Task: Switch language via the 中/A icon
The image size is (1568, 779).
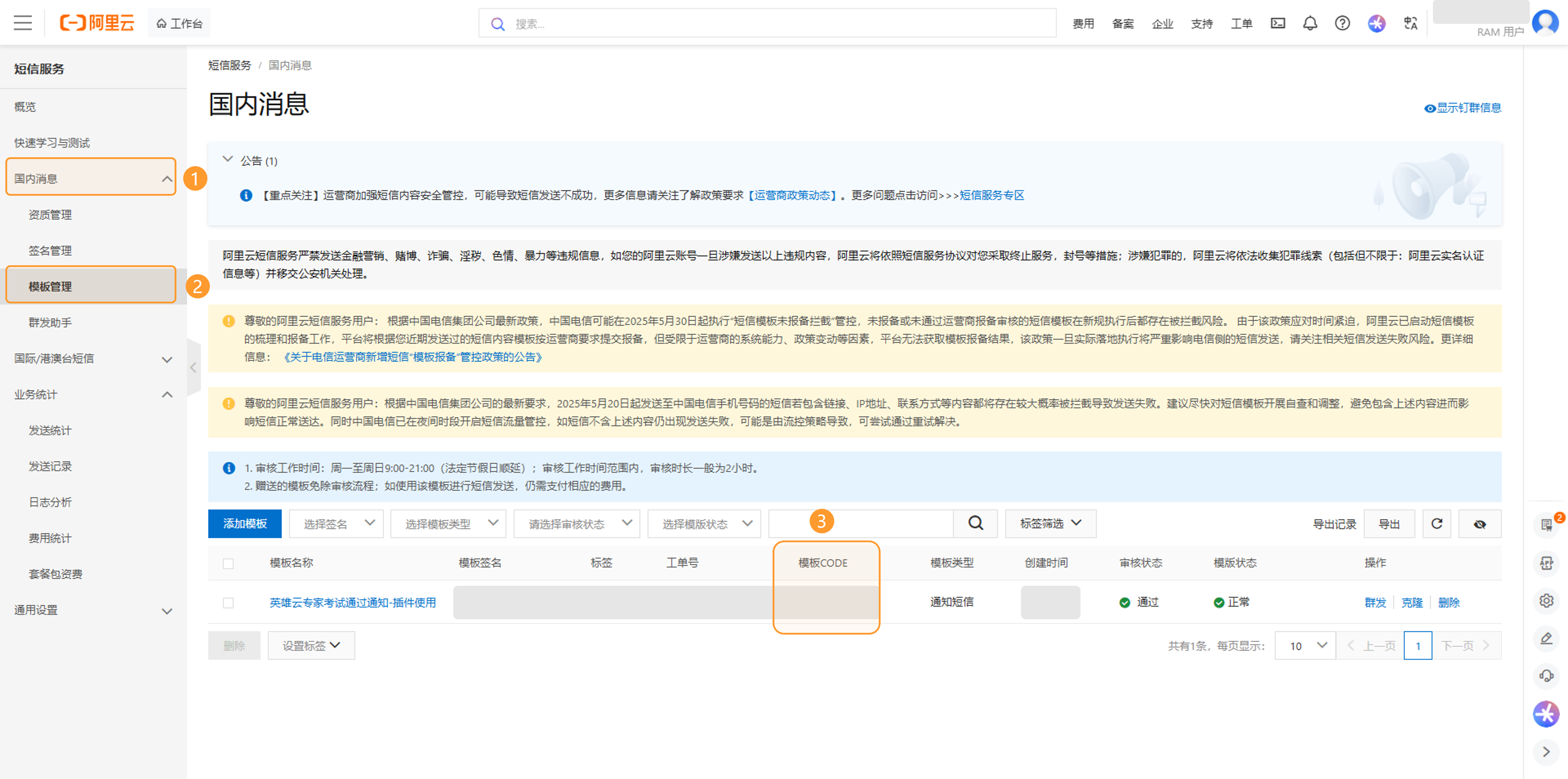Action: pyautogui.click(x=1411, y=23)
